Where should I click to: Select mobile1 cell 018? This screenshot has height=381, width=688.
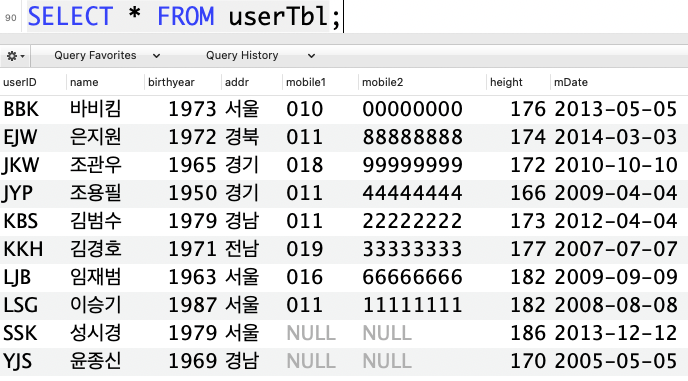(x=305, y=165)
